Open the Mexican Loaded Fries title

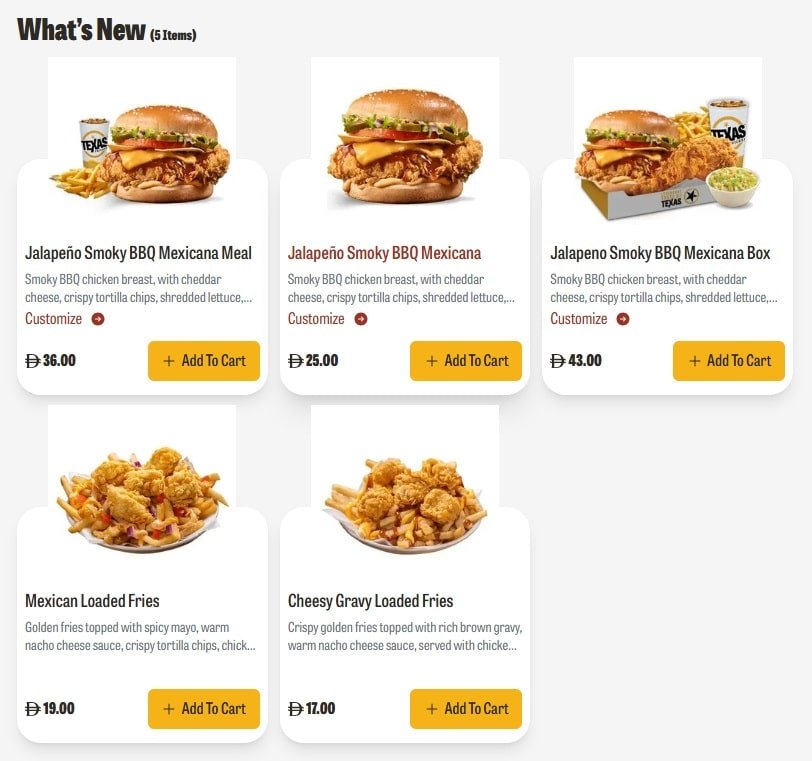[x=92, y=601]
